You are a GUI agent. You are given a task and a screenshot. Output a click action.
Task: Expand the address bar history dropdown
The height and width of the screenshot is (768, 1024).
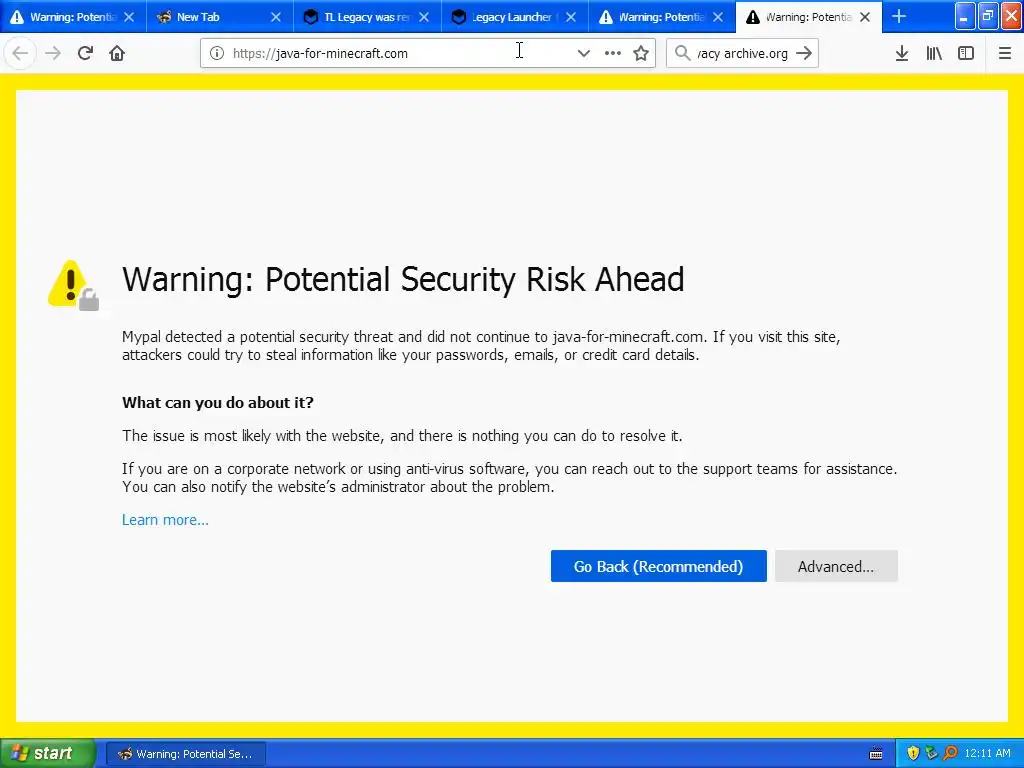583,54
